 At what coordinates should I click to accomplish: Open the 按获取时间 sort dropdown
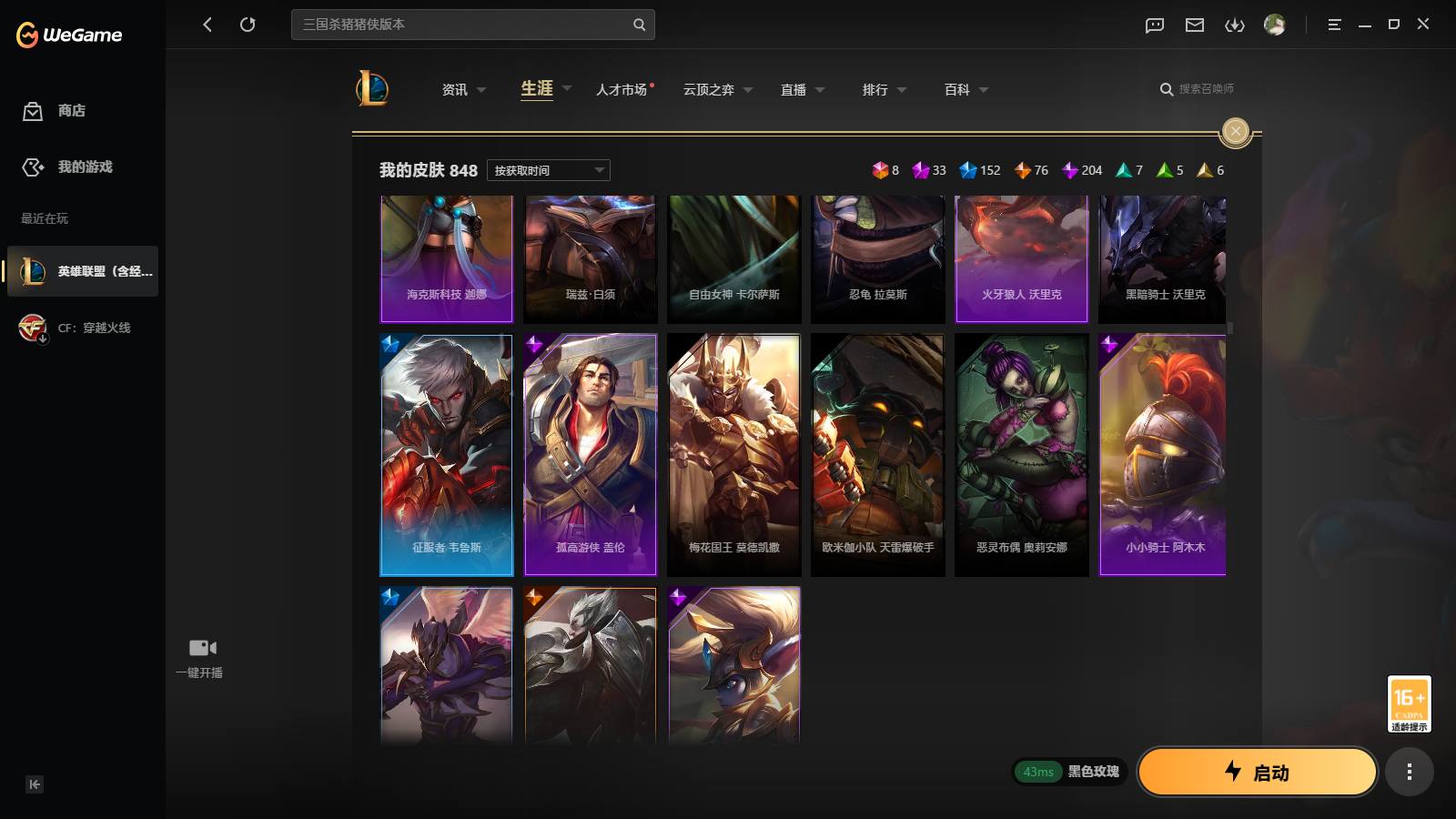click(x=549, y=170)
